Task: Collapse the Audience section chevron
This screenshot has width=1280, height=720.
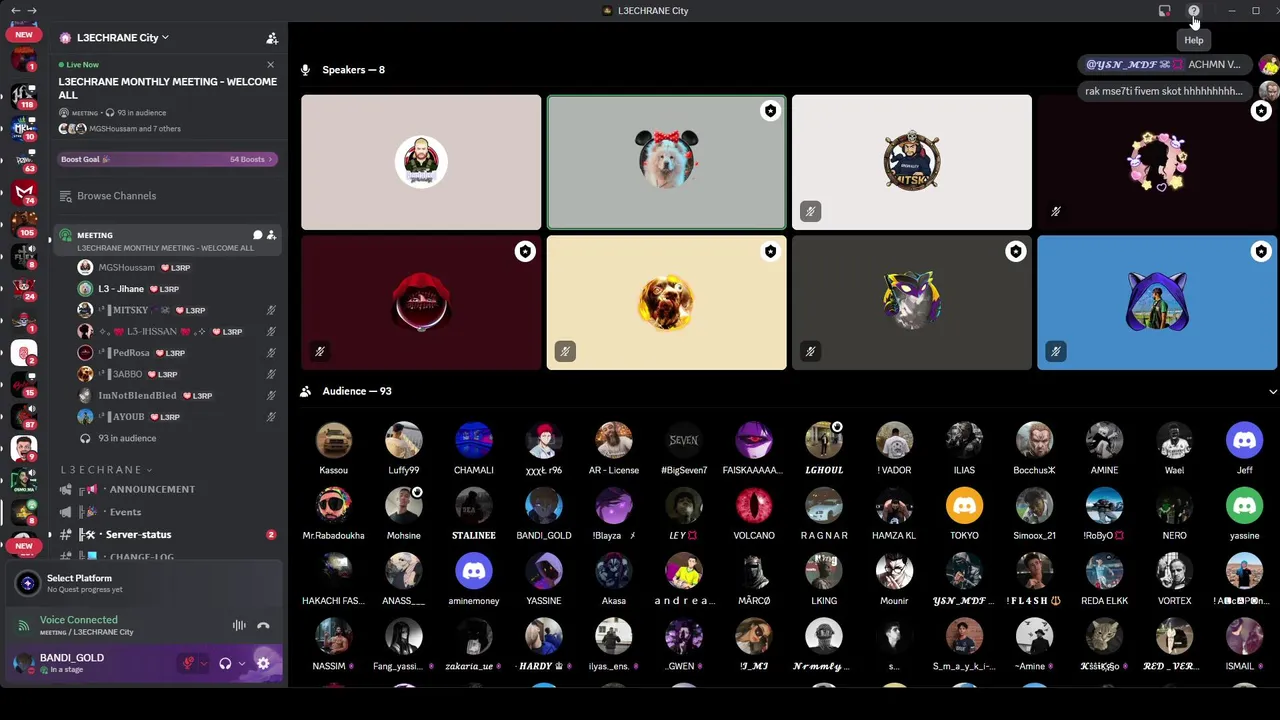Action: (x=1273, y=392)
